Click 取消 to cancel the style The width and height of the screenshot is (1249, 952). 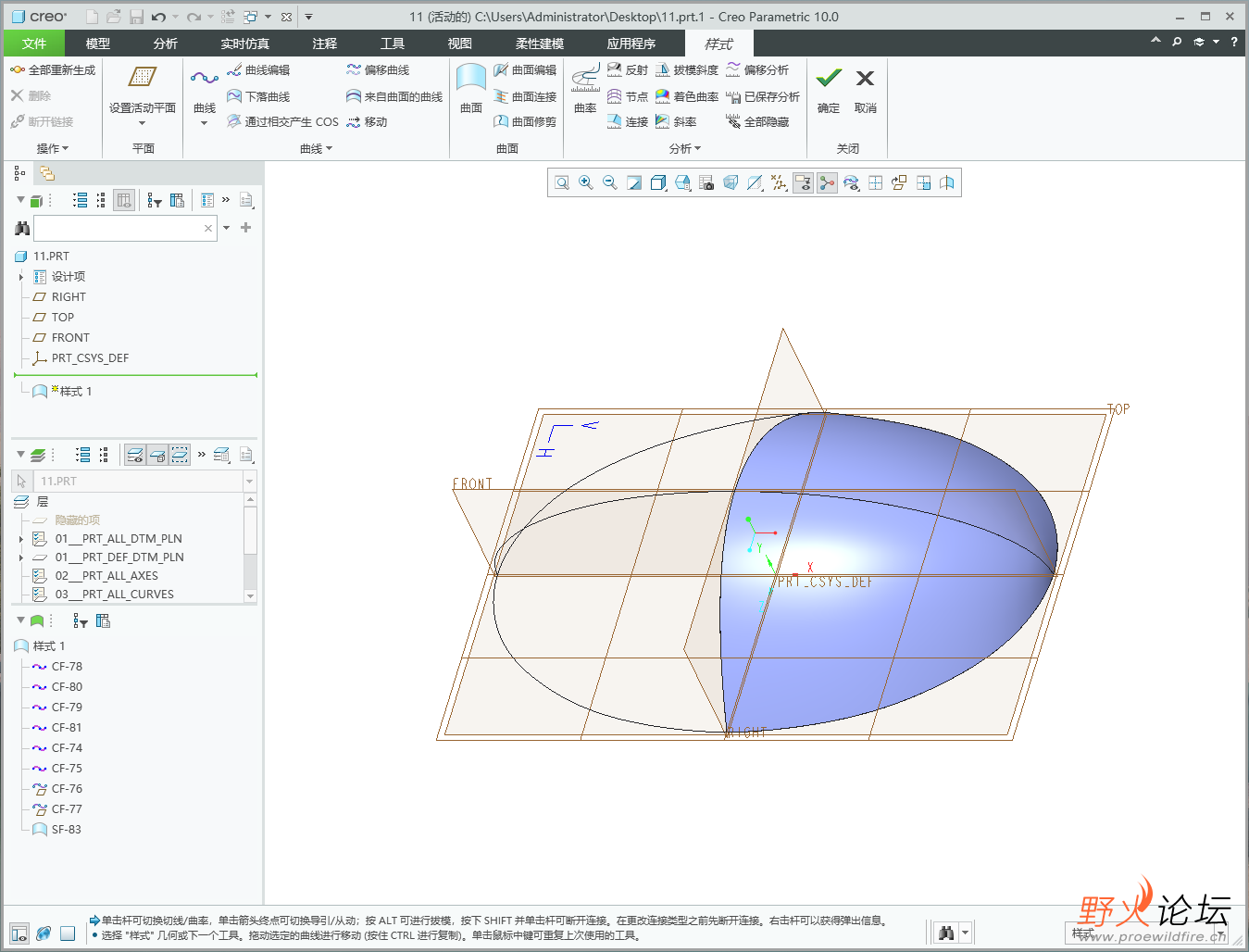(x=866, y=90)
